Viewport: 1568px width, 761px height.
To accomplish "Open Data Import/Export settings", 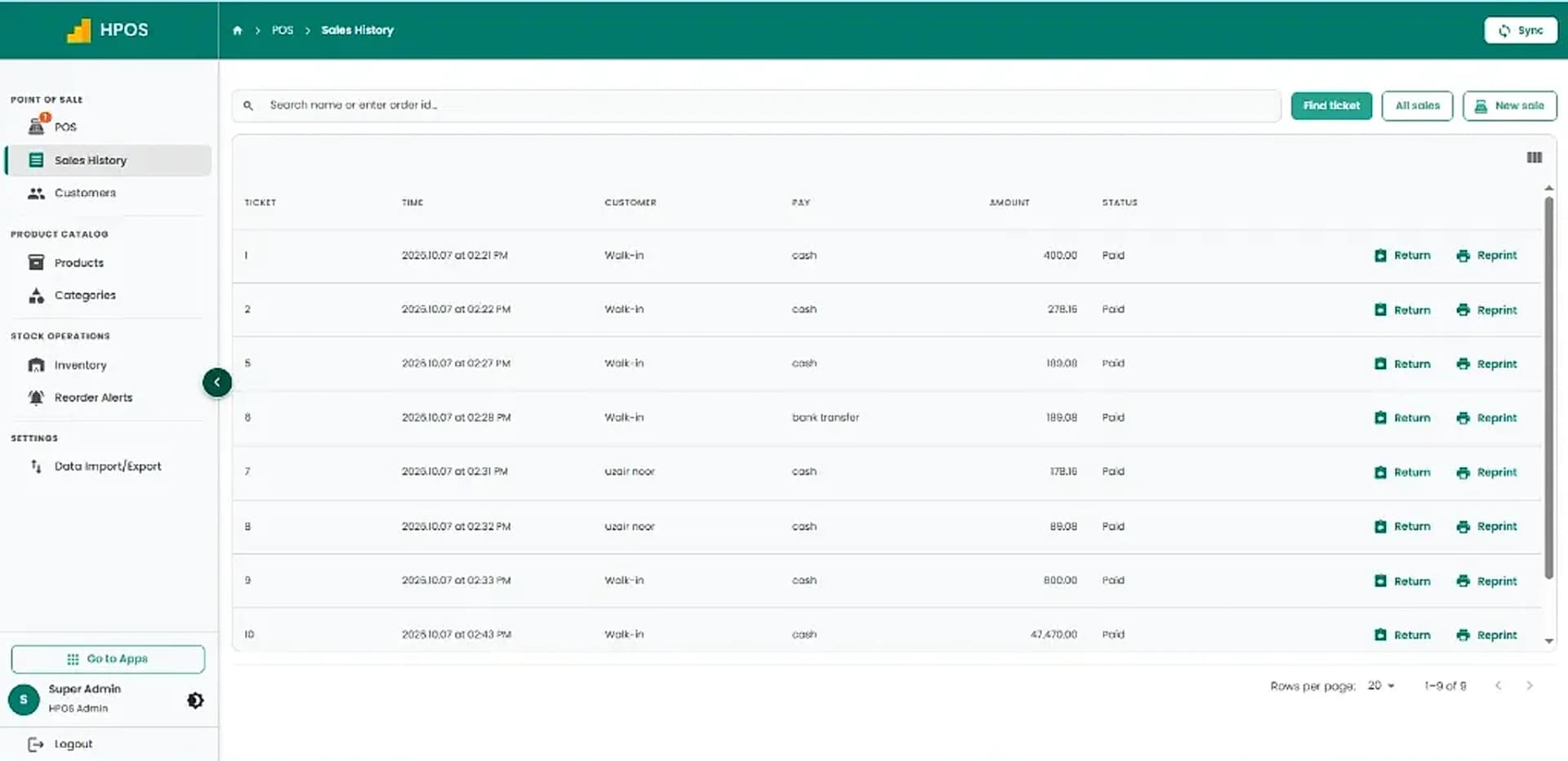I will tap(108, 466).
